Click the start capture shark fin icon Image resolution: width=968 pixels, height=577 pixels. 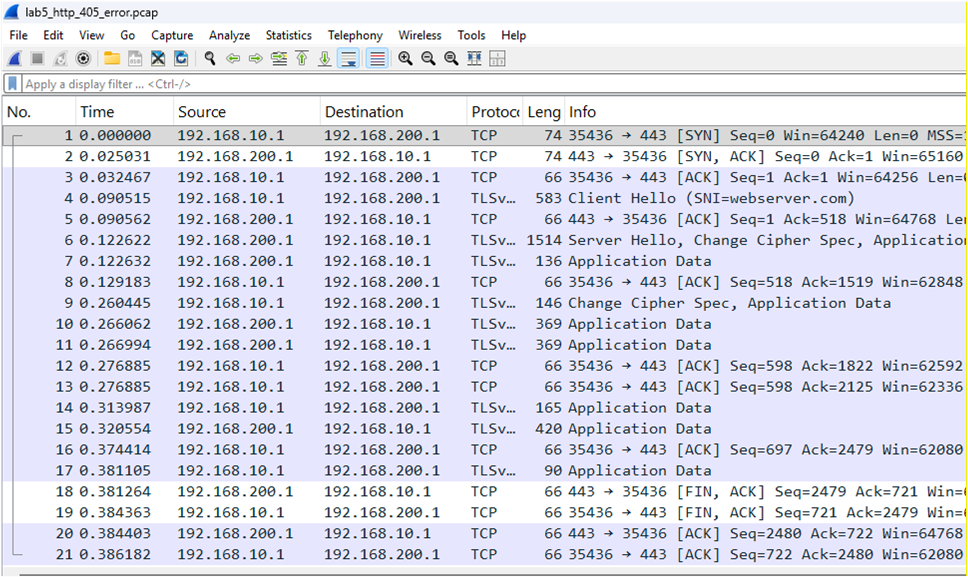15,59
